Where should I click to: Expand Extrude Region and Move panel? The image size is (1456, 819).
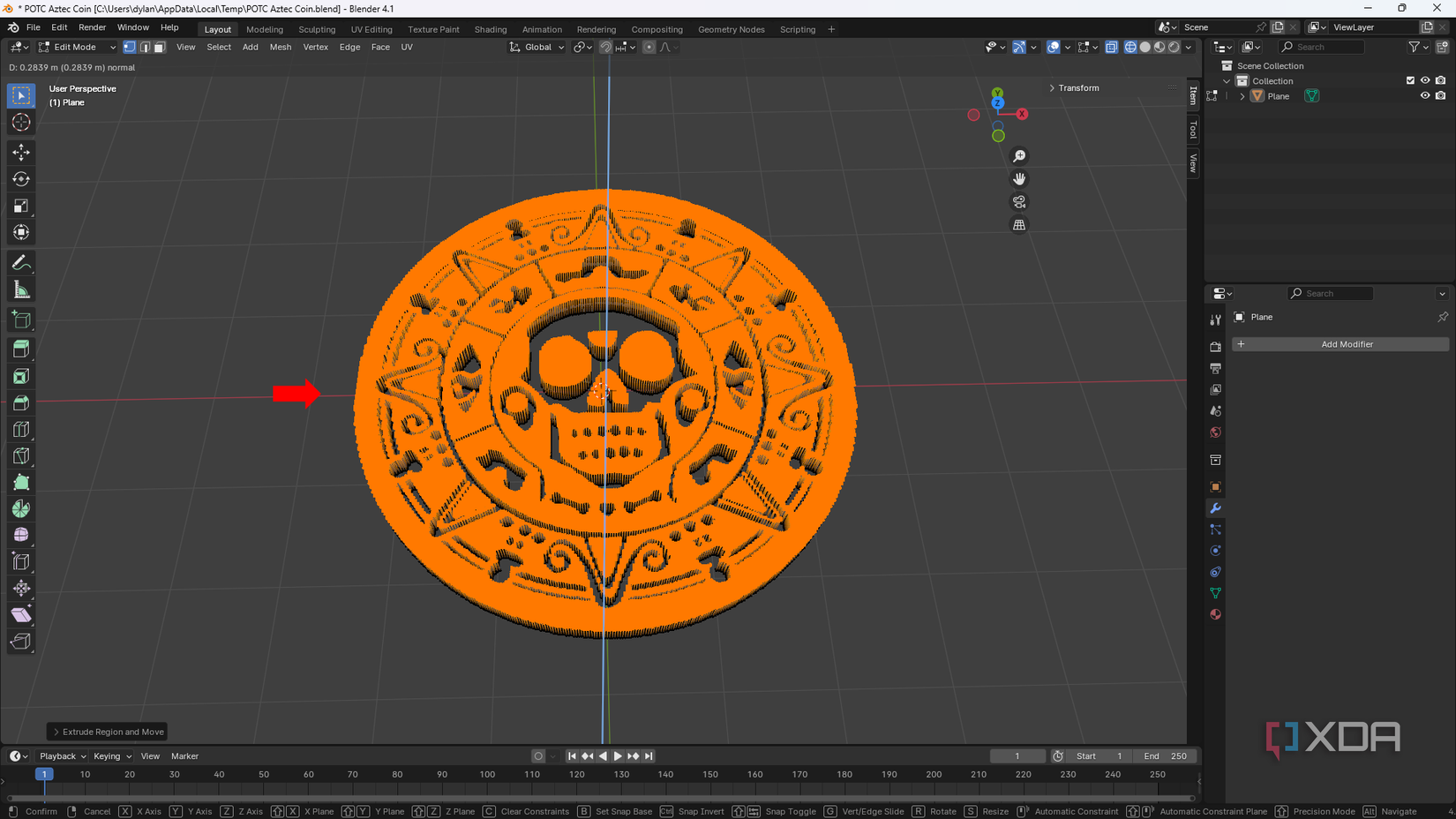108,732
